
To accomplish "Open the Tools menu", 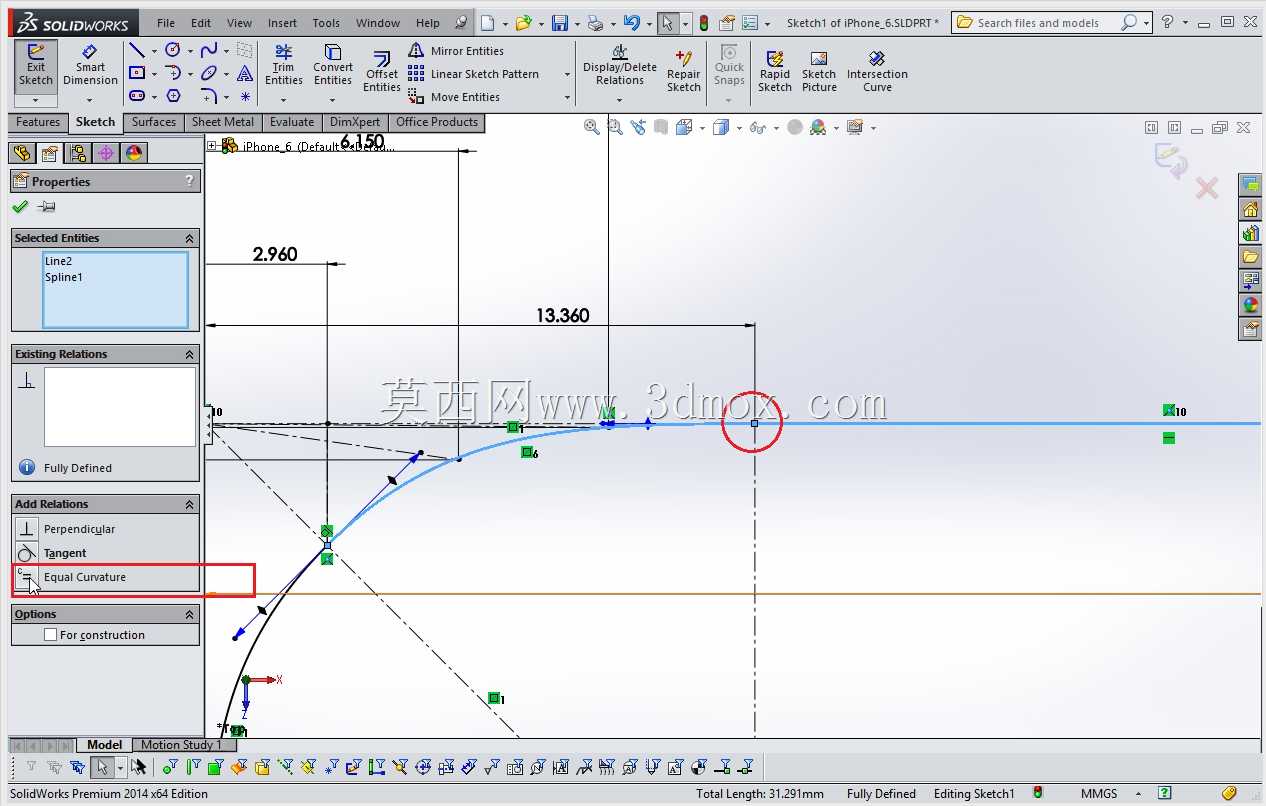I will [326, 23].
